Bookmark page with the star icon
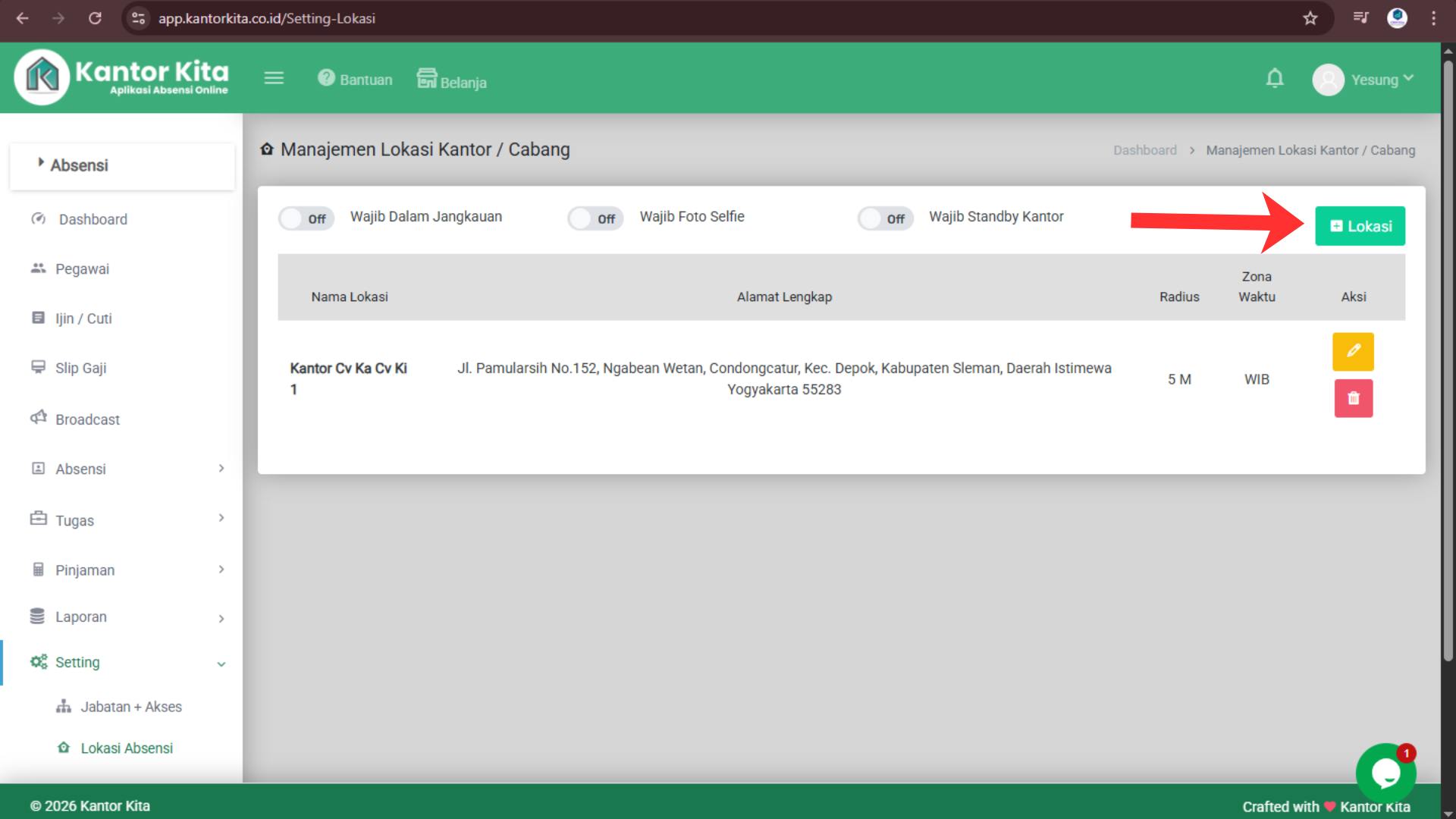Screen dimensions: 1456x819 [x=1310, y=18]
